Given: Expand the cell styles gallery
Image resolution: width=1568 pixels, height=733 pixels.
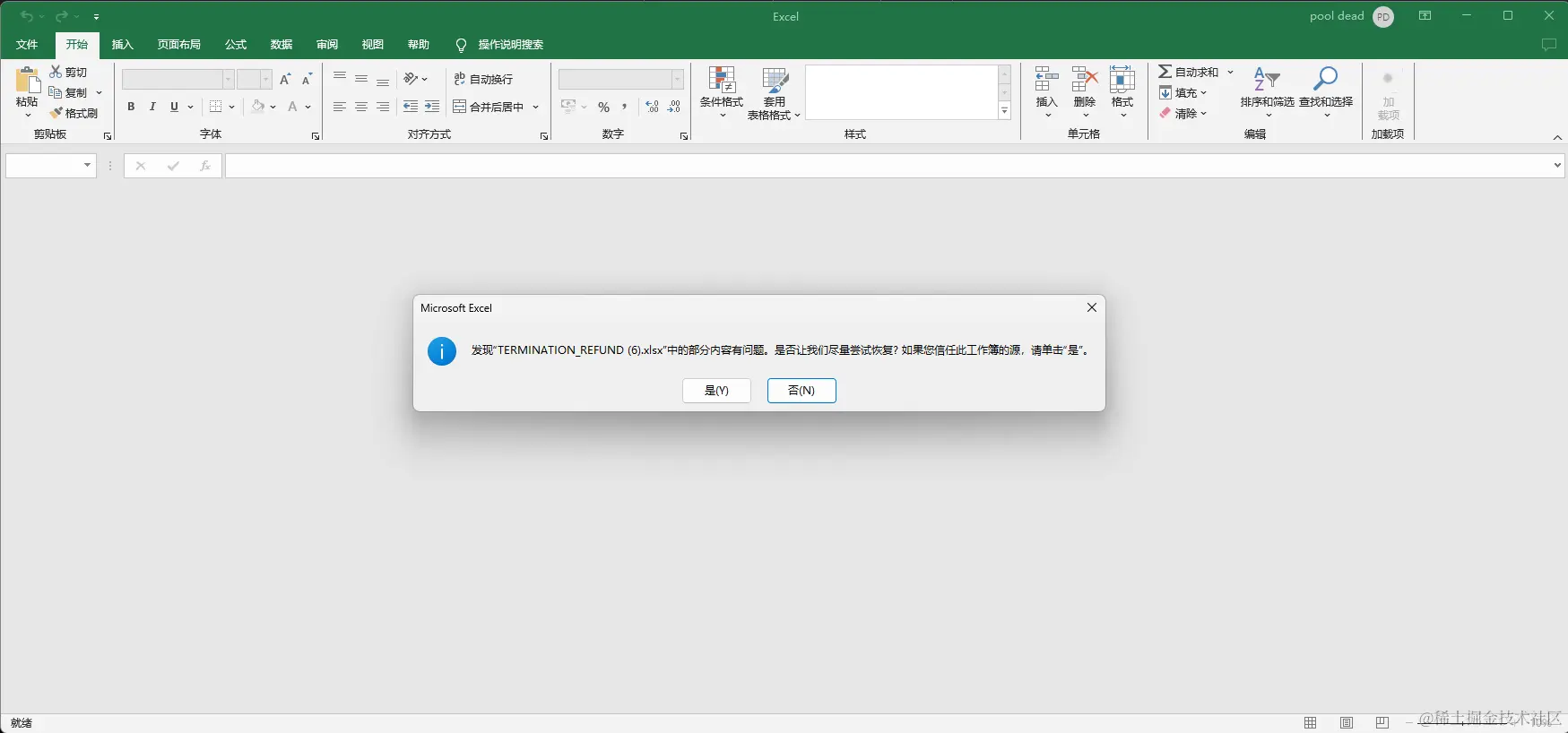Looking at the screenshot, I should [x=1005, y=111].
